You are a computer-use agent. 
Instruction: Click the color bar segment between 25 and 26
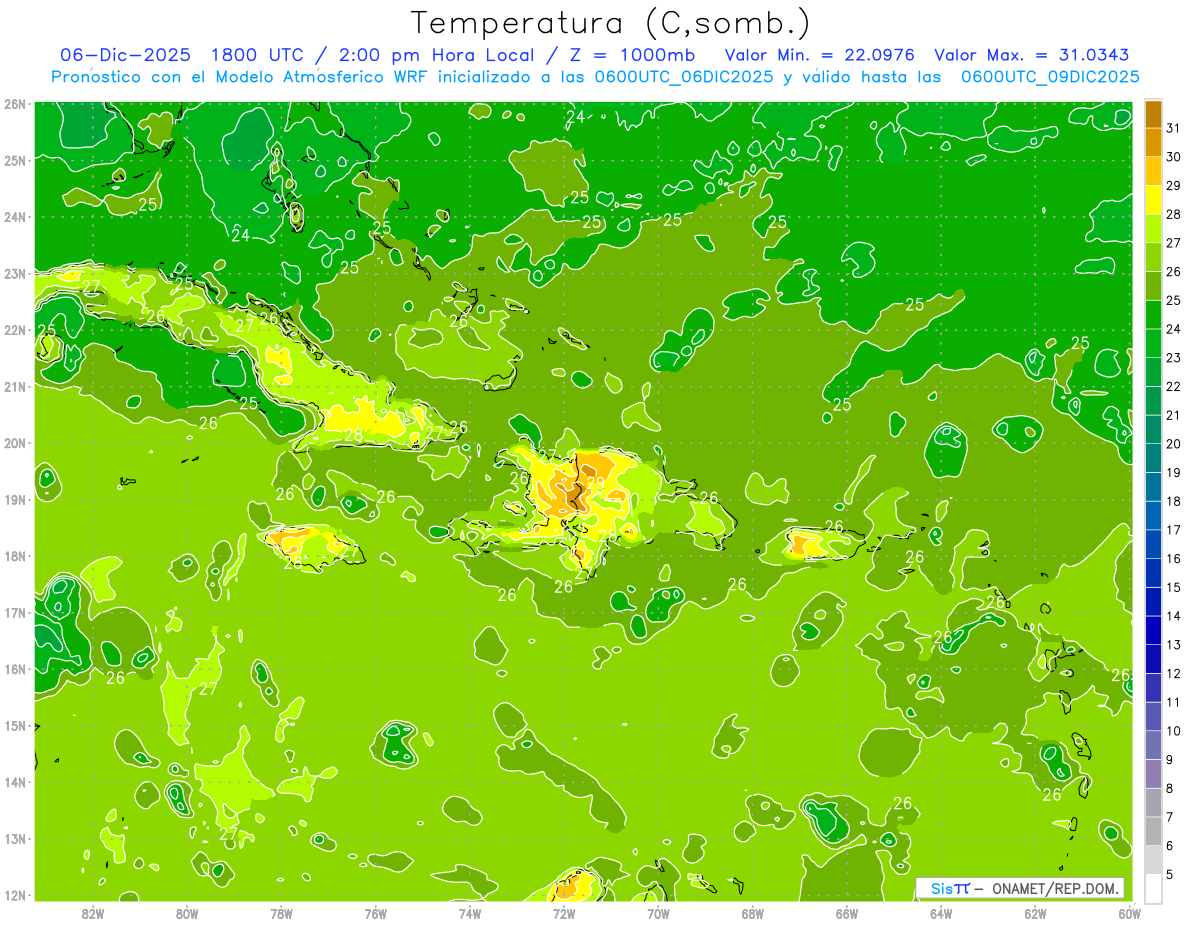[x=1153, y=286]
